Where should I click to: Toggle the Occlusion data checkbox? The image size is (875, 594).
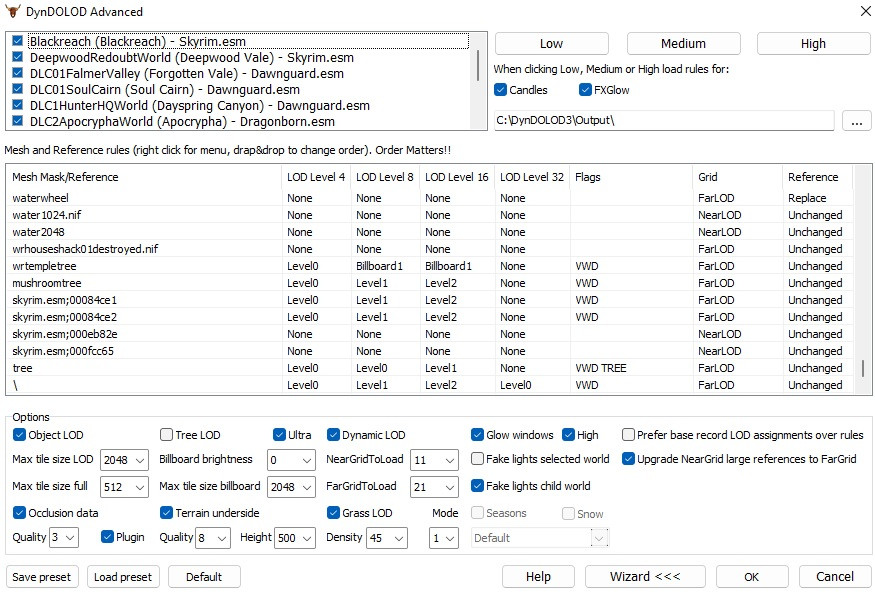tap(19, 512)
